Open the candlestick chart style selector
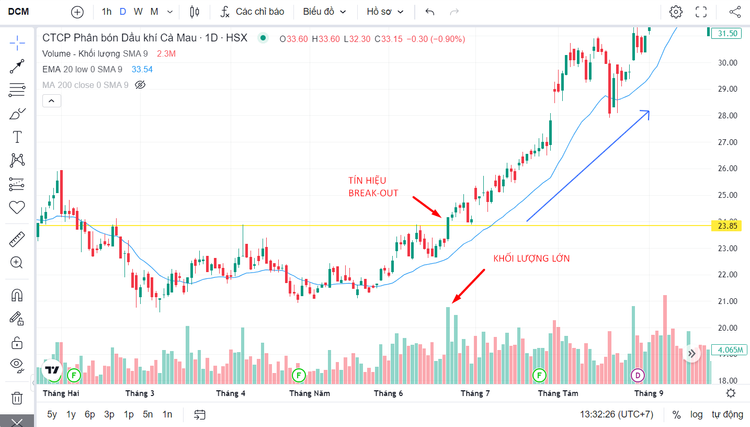Image resolution: width=750 pixels, height=427 pixels. (x=195, y=11)
